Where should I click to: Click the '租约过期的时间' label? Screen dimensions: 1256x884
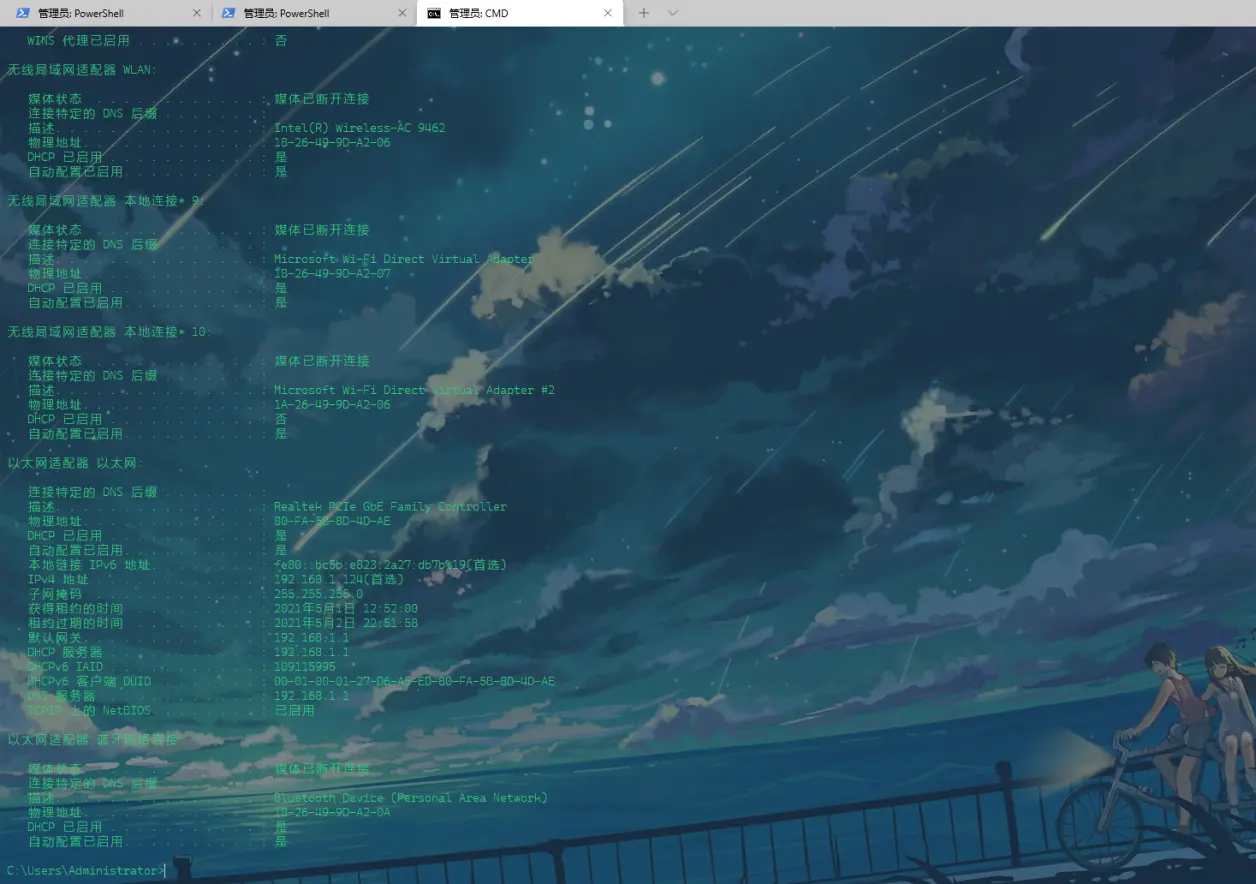pos(75,623)
